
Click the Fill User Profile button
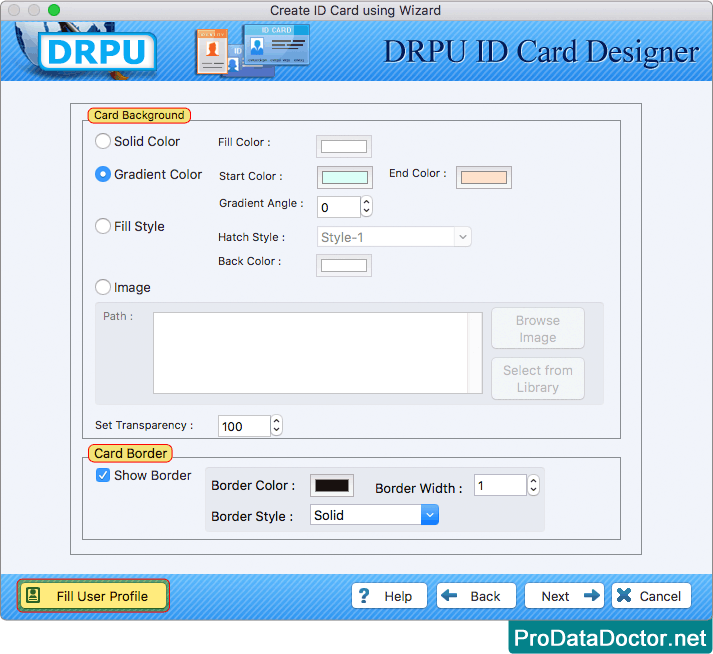[93, 596]
